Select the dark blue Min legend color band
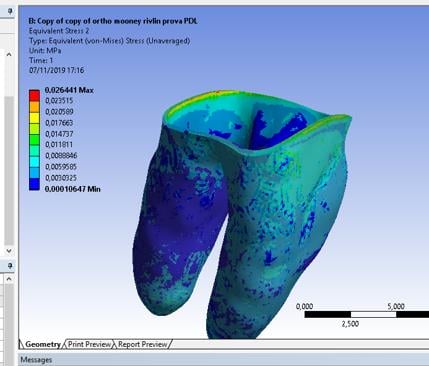 tap(34, 184)
